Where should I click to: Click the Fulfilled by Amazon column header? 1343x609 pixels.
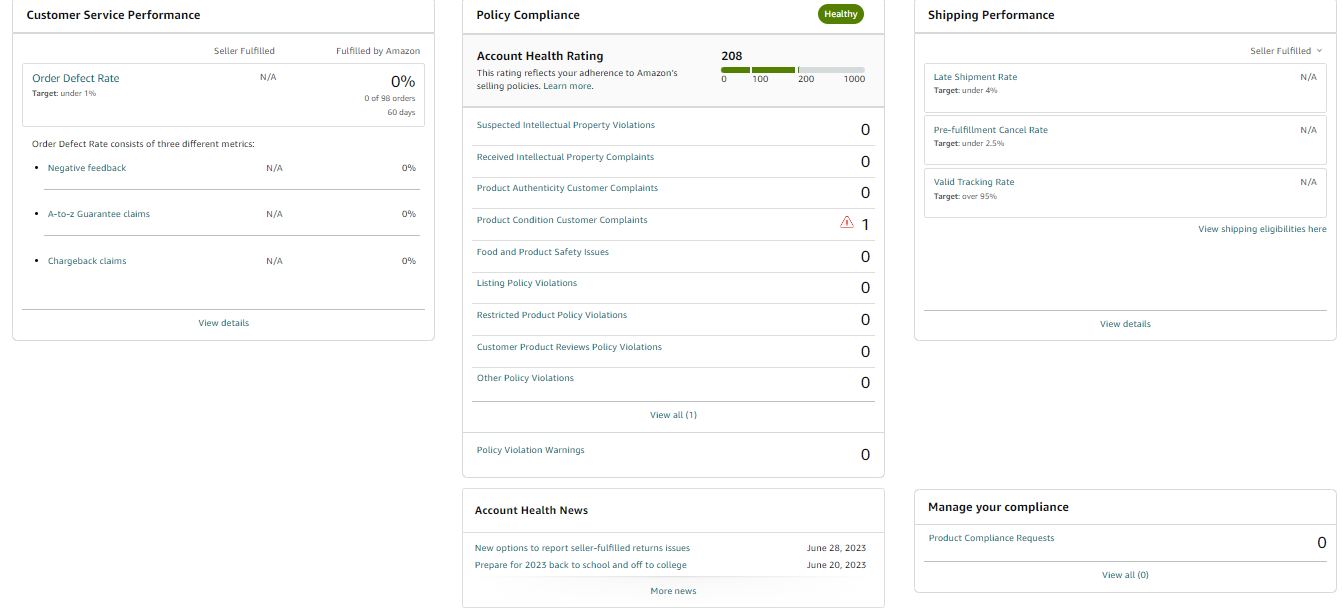378,51
